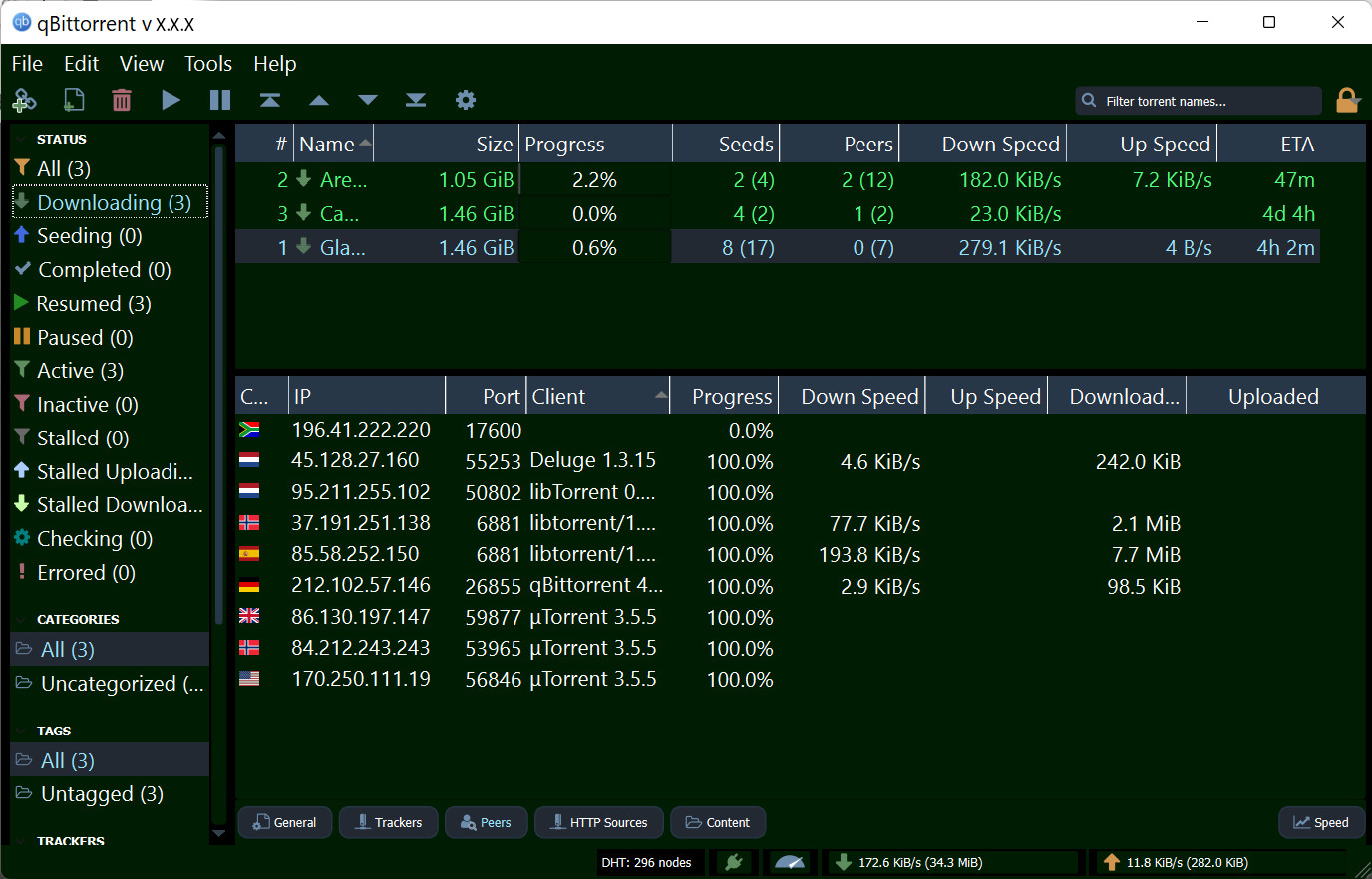Resume torrents with the play icon
The image size is (1372, 879).
pyautogui.click(x=171, y=100)
